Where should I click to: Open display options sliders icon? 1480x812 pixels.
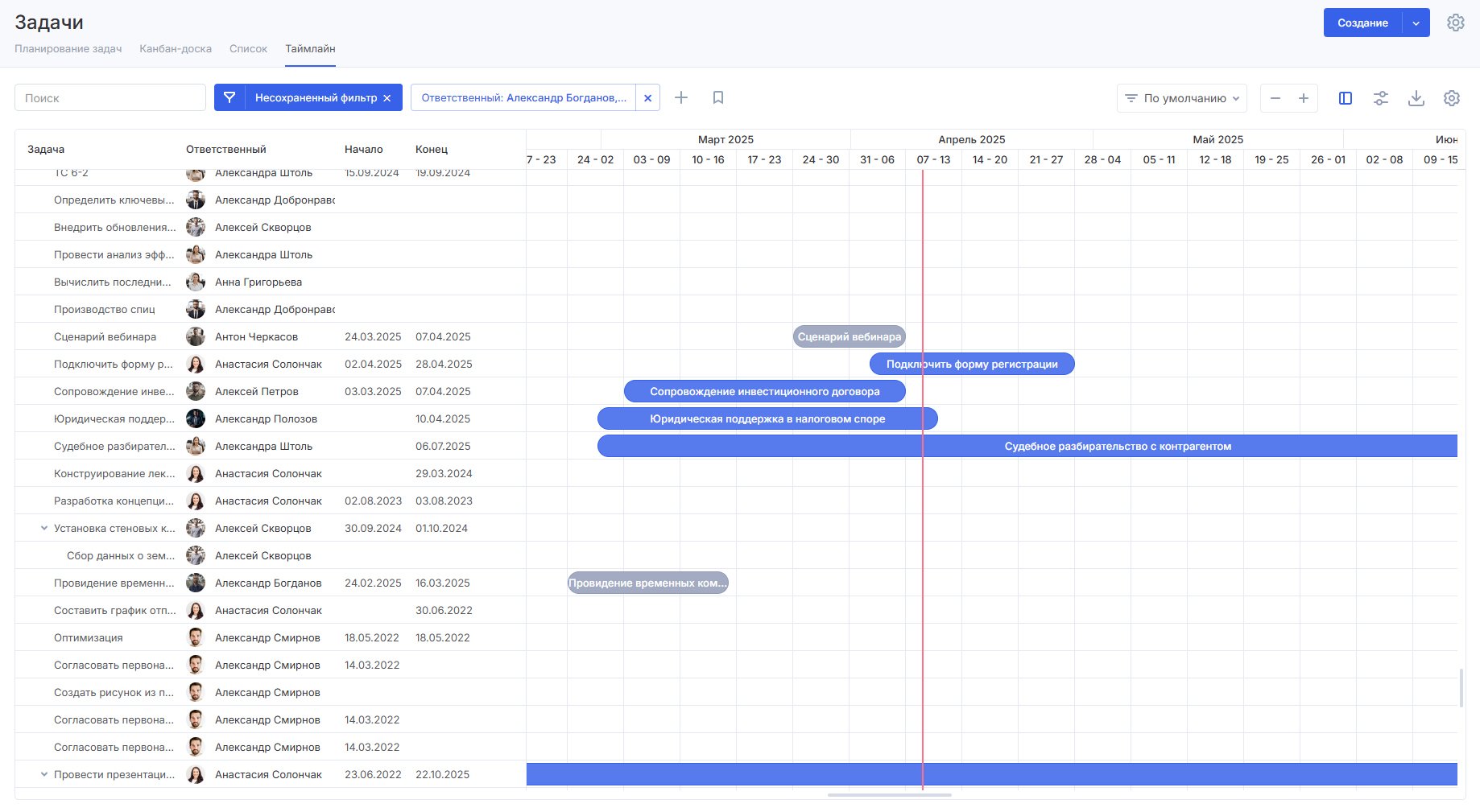[1381, 98]
